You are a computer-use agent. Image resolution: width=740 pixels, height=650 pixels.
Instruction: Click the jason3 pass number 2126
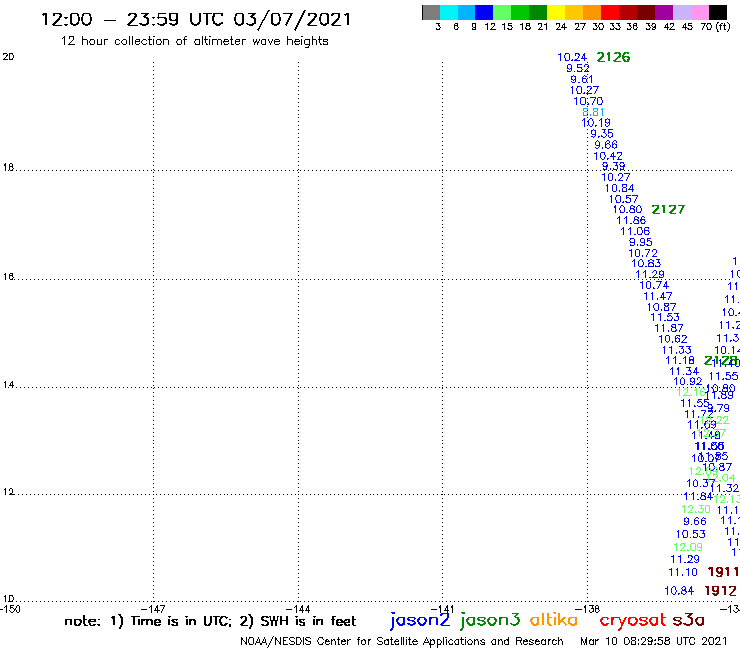[613, 57]
